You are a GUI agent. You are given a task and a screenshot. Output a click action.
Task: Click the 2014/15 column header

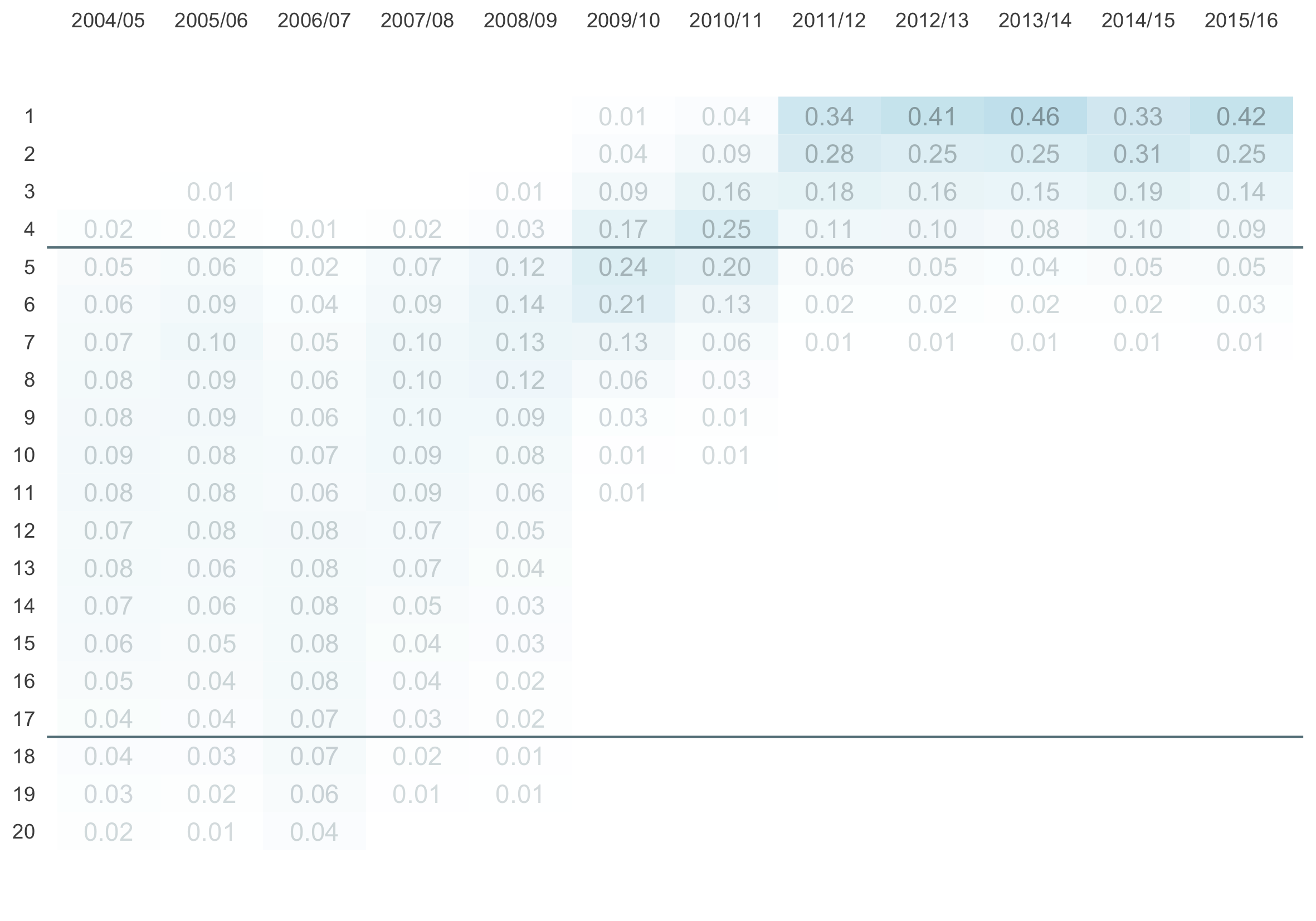coord(1138,21)
